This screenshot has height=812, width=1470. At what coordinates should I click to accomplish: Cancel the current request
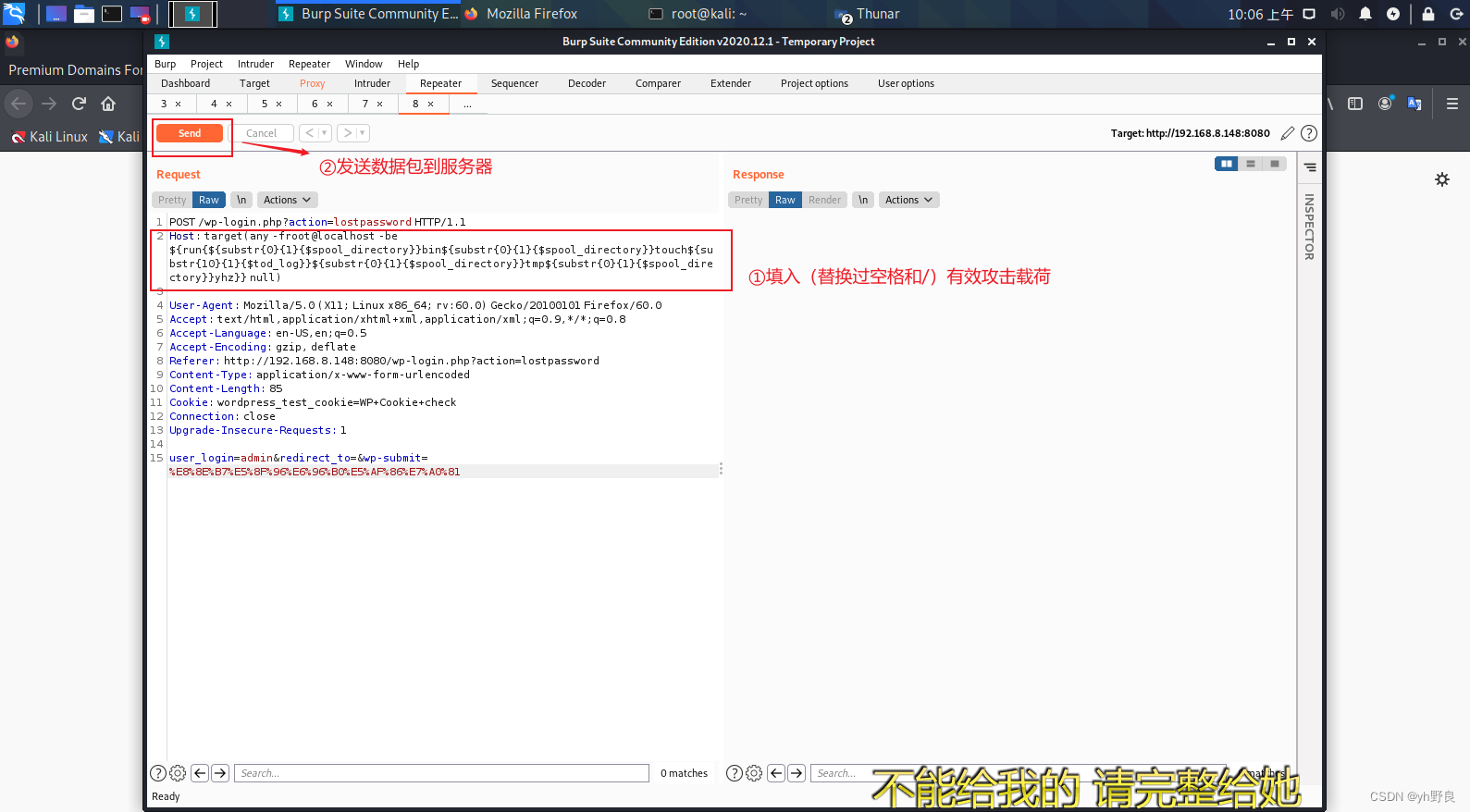pyautogui.click(x=261, y=133)
